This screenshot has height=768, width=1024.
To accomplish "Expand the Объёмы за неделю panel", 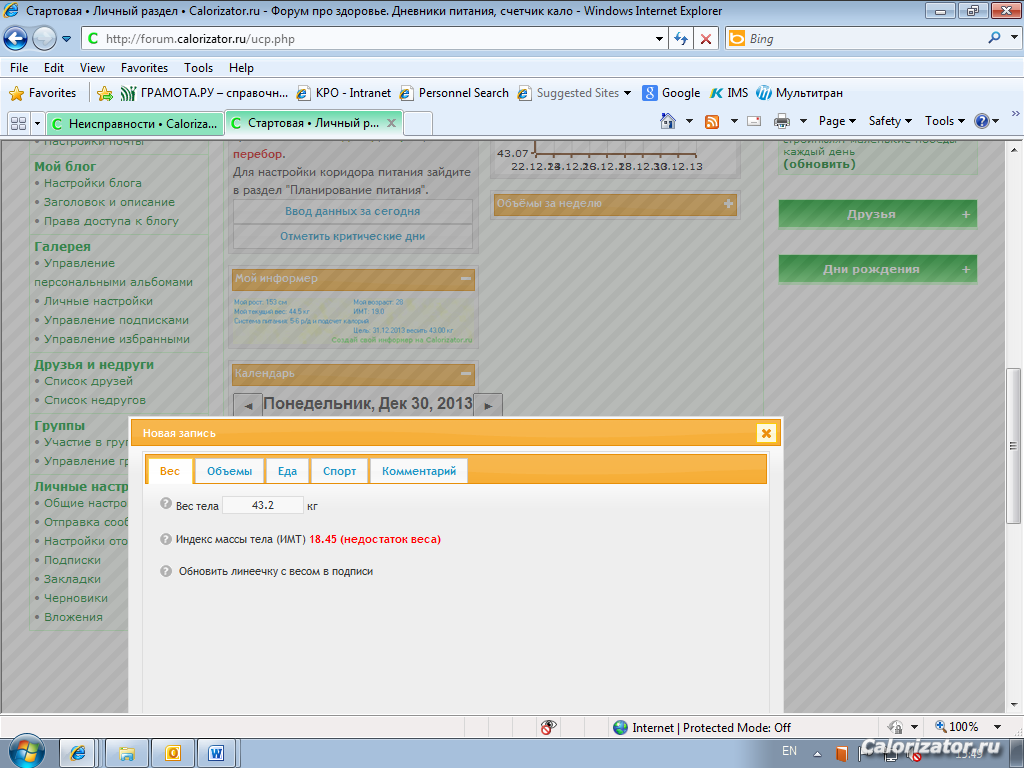I will coord(728,204).
